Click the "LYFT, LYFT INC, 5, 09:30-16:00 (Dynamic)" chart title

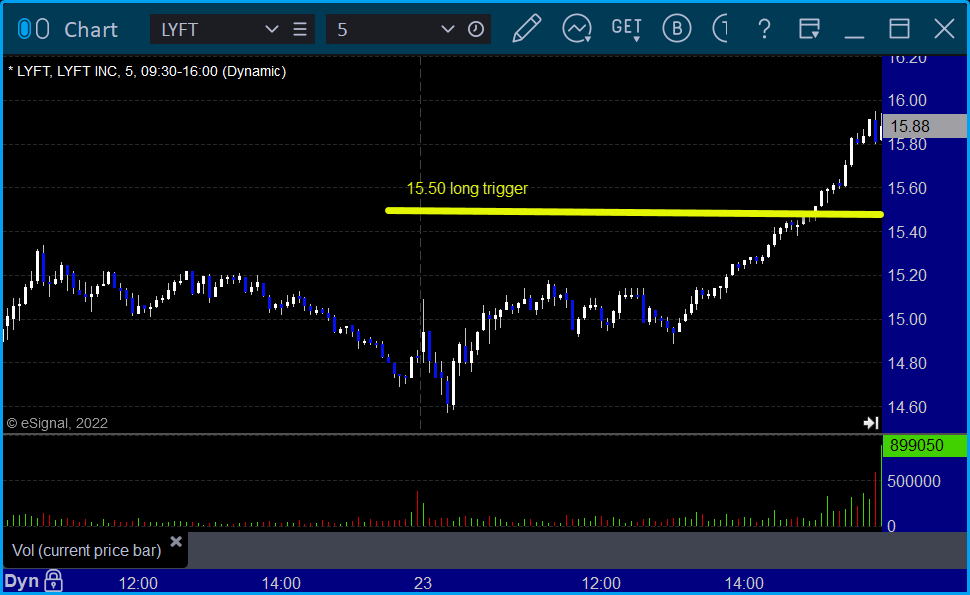(147, 71)
